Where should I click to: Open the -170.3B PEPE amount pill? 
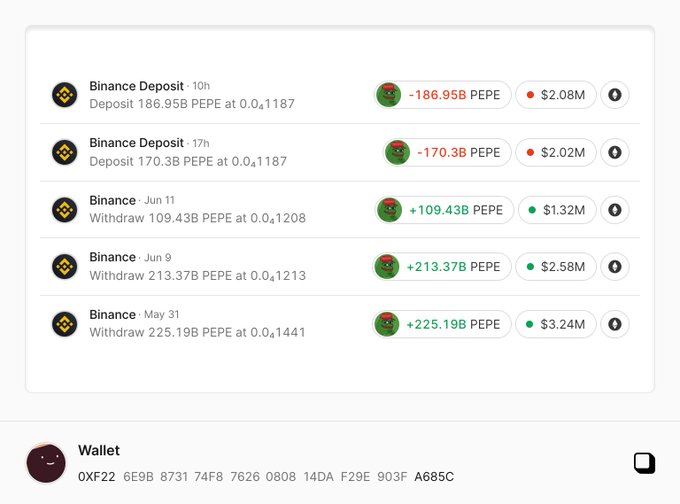(x=447, y=152)
